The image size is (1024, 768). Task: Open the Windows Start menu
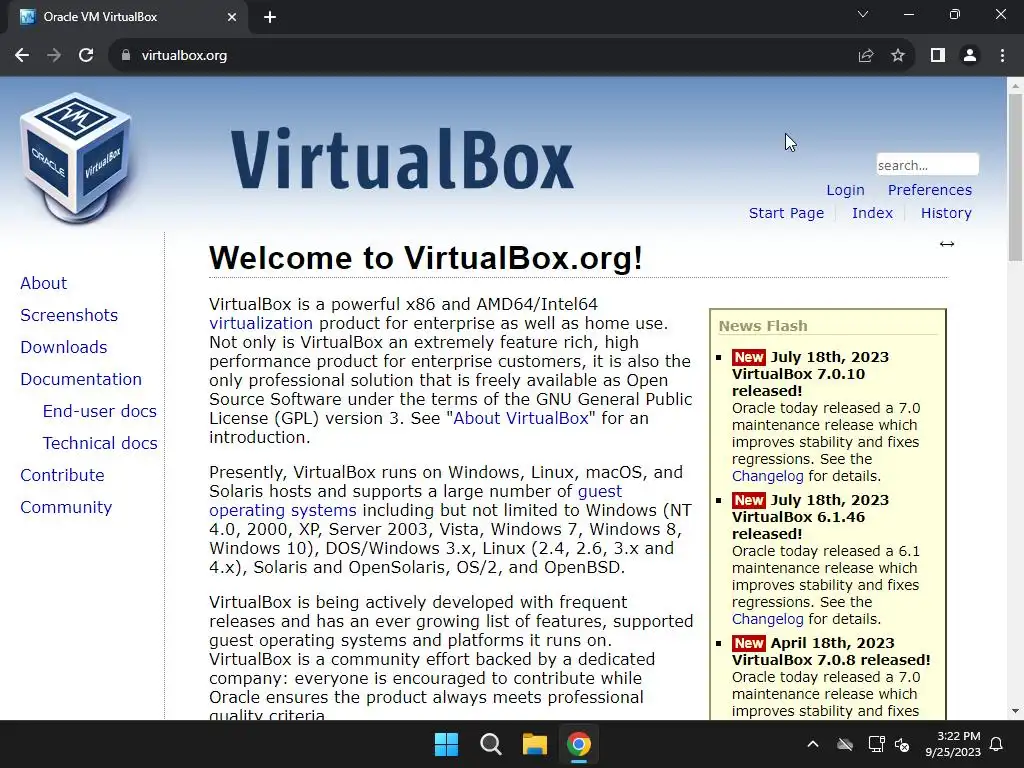[447, 744]
